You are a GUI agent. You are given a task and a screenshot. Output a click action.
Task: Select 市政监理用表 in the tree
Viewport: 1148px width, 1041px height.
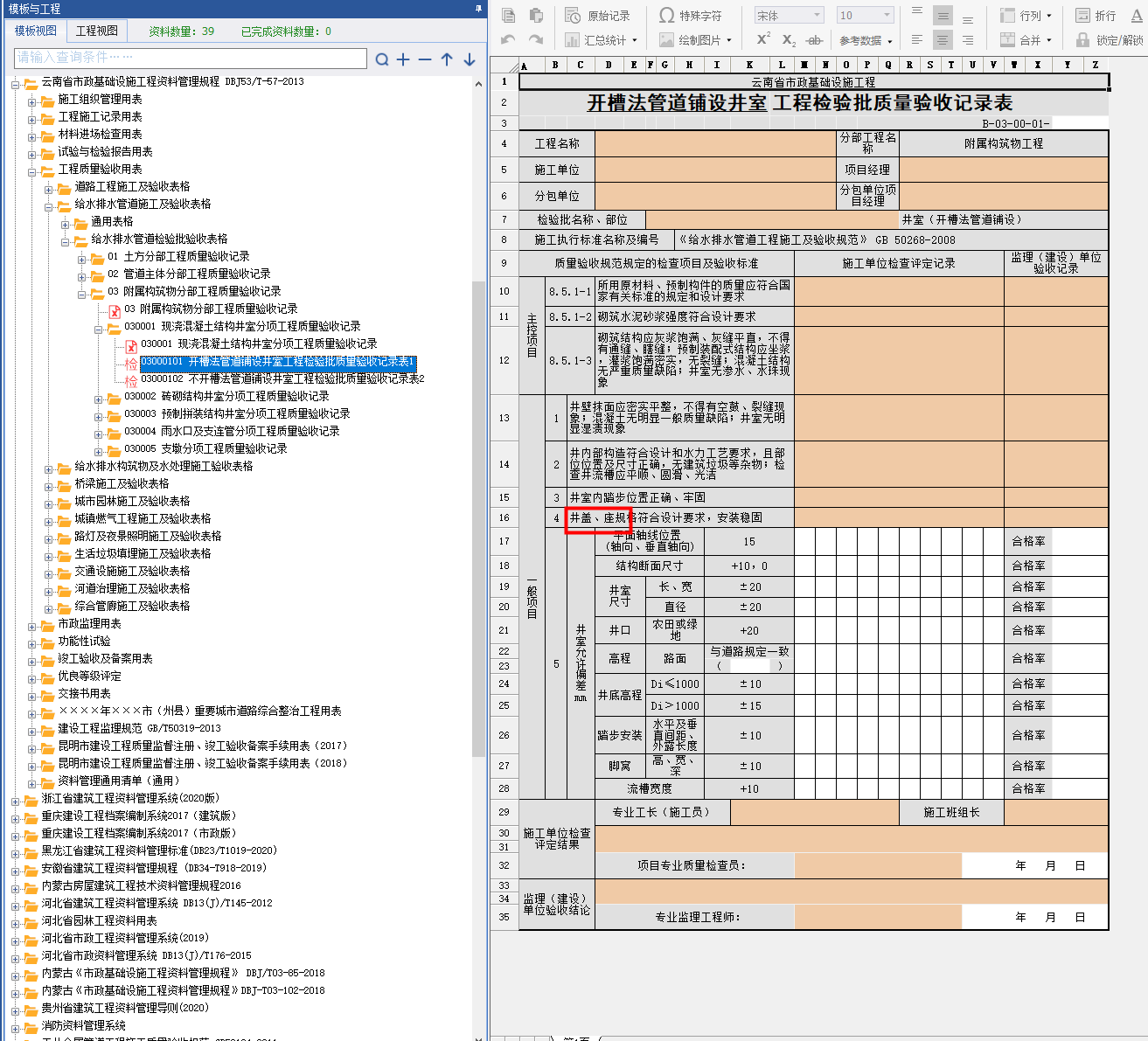coord(89,623)
